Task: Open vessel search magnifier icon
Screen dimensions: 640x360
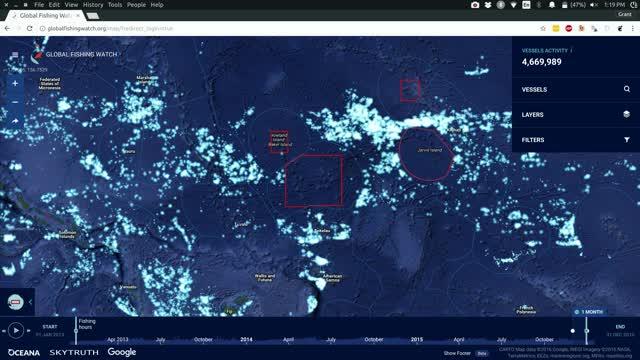Action: [627, 89]
